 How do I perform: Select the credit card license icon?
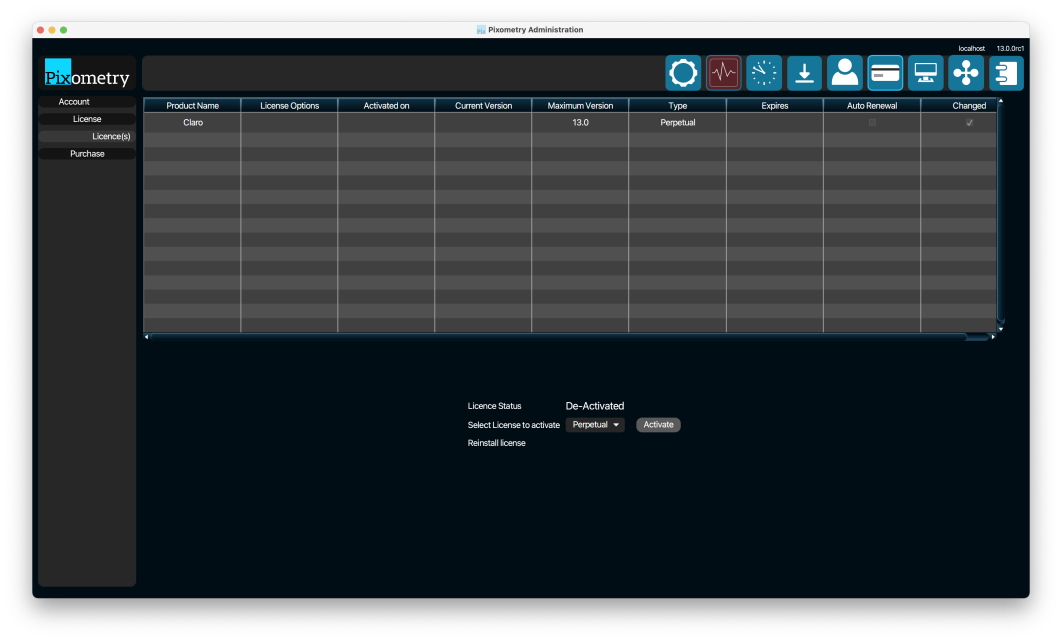tap(885, 73)
